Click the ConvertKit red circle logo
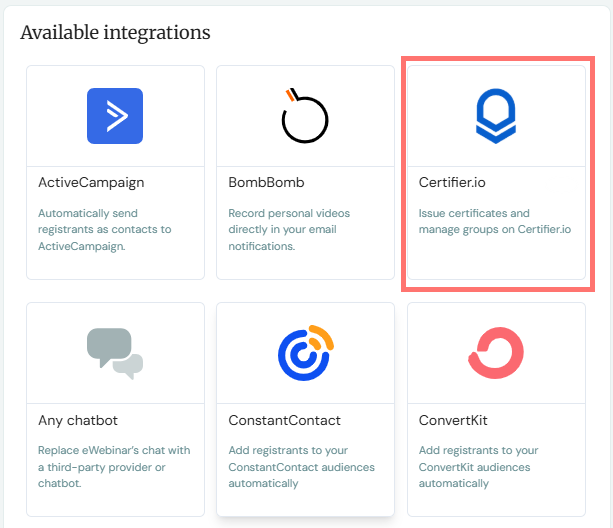The height and width of the screenshot is (528, 613). pos(496,353)
